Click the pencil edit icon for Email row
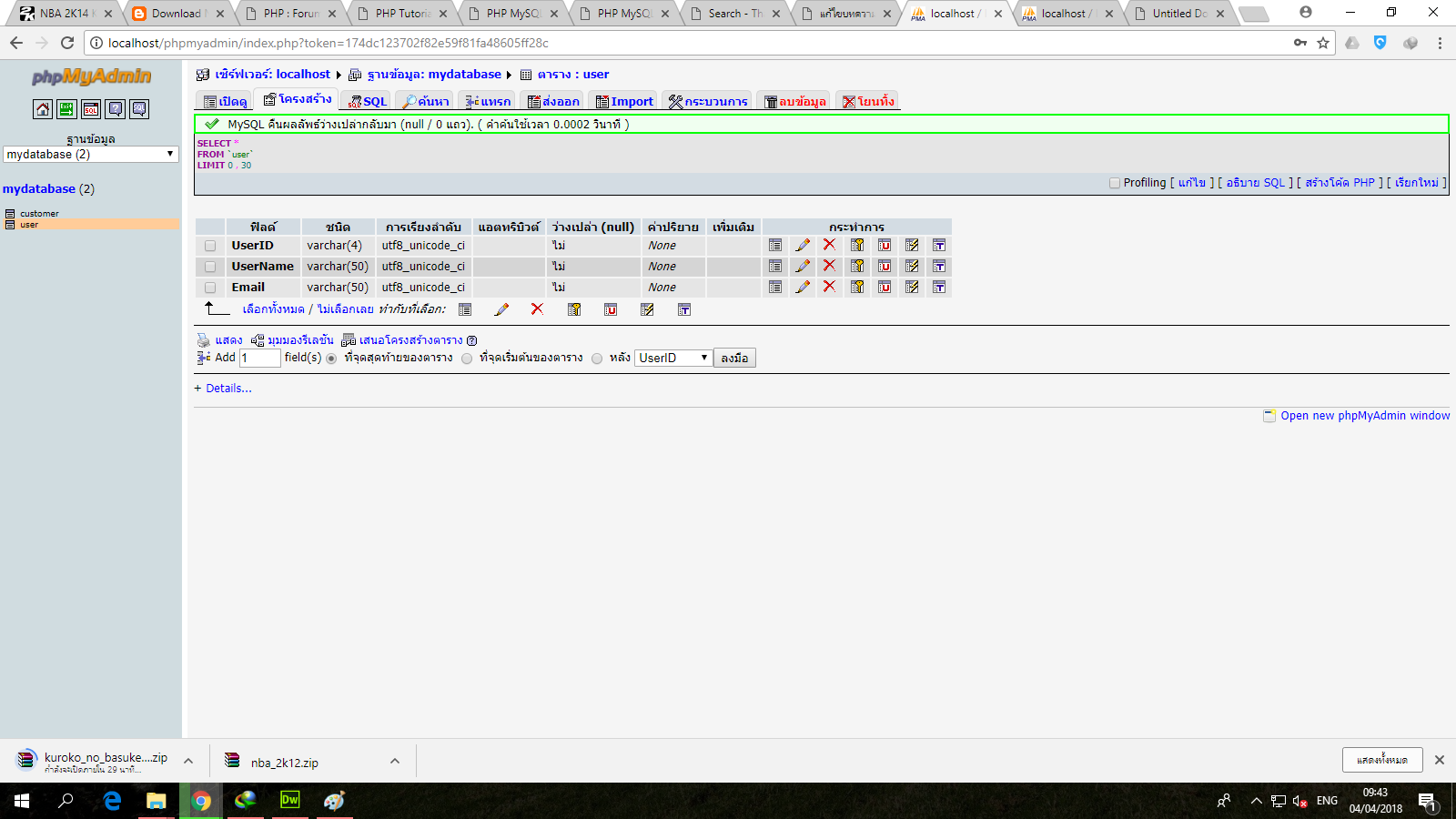The height and width of the screenshot is (819, 1456). [x=803, y=287]
